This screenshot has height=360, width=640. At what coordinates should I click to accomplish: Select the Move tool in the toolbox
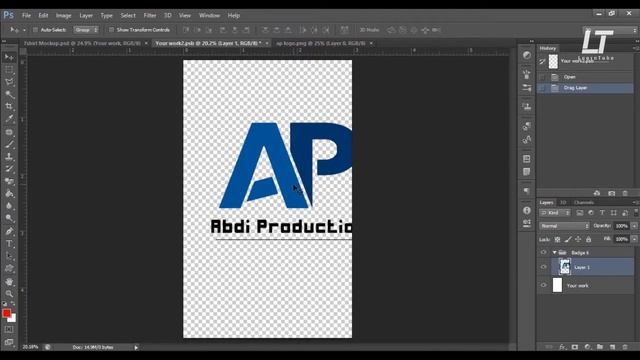9,57
